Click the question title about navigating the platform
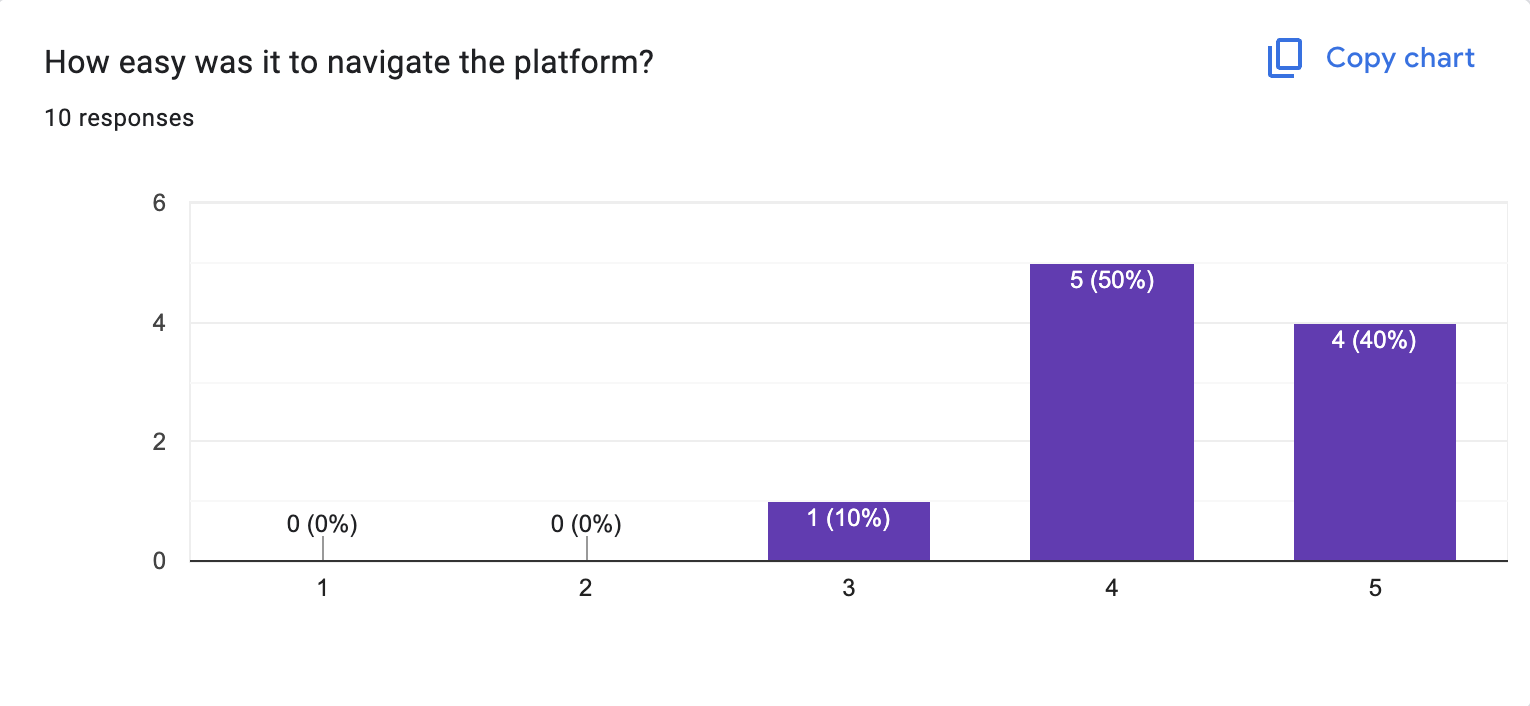Screen dimensions: 1530x706 (x=349, y=62)
